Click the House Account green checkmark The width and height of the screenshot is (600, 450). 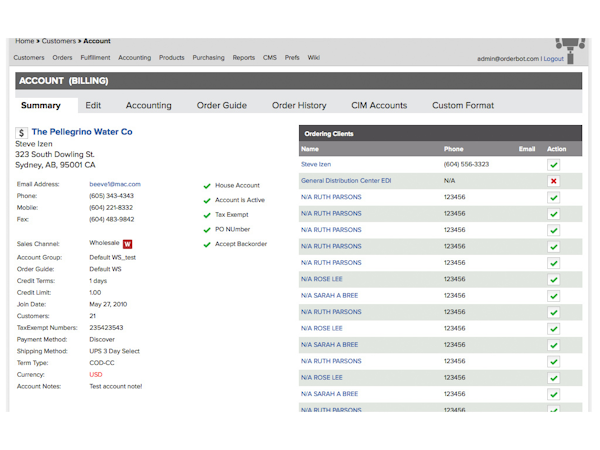tap(207, 186)
